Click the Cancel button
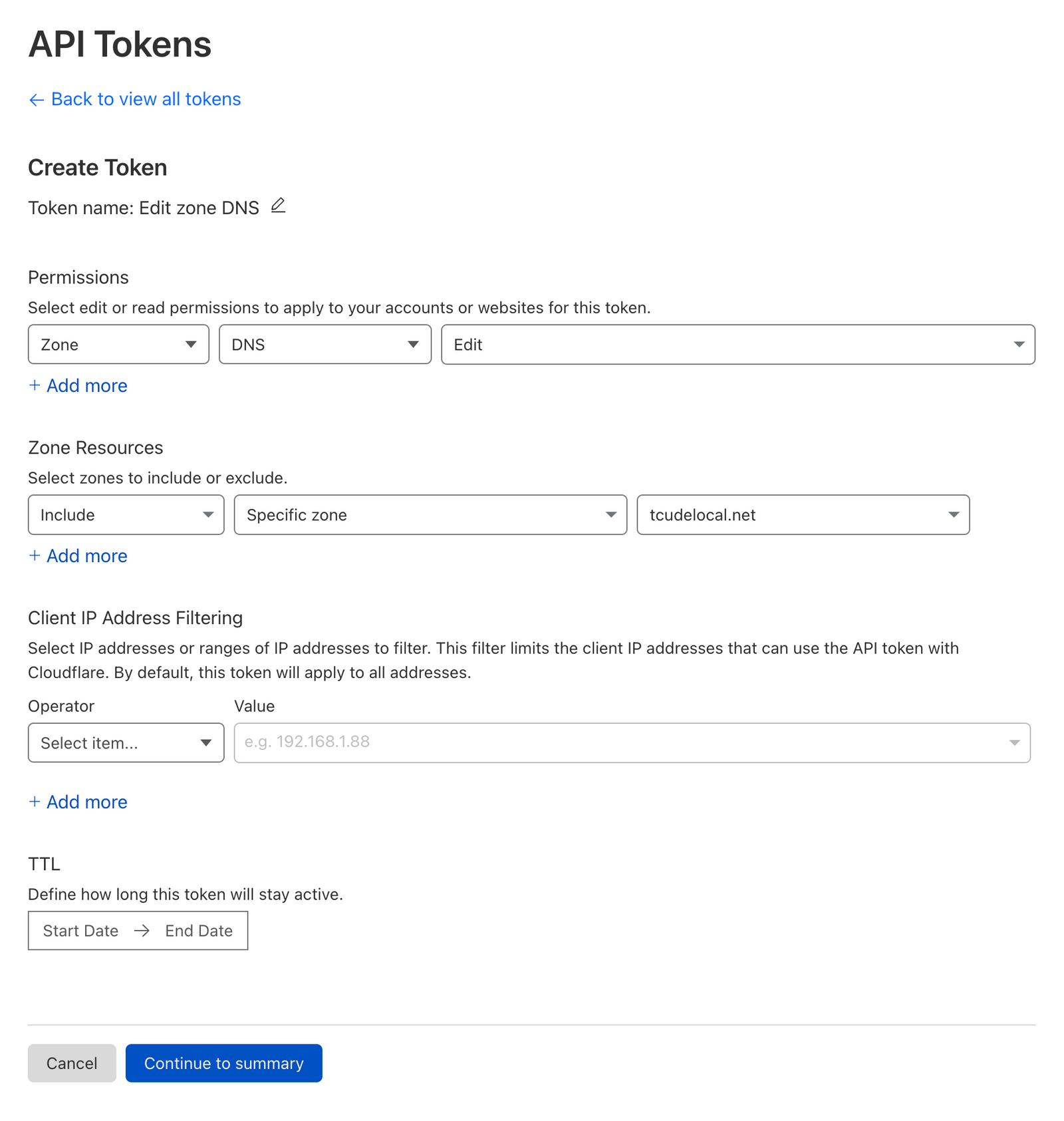The height and width of the screenshot is (1121, 1064). coord(71,1063)
